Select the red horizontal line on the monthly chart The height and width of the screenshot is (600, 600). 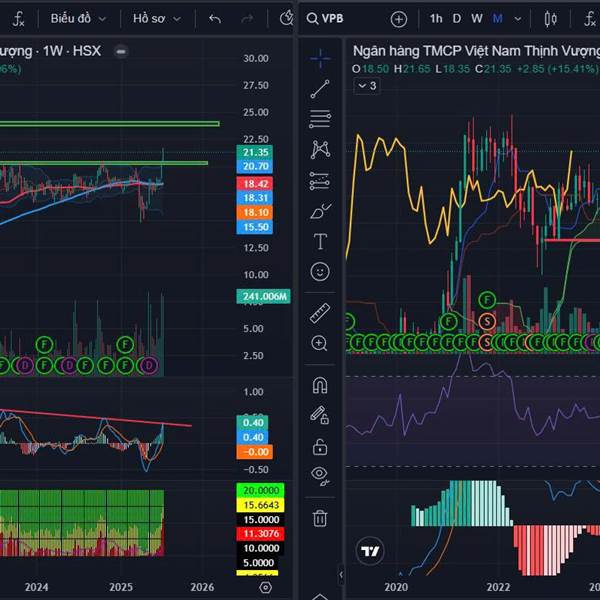tap(572, 240)
